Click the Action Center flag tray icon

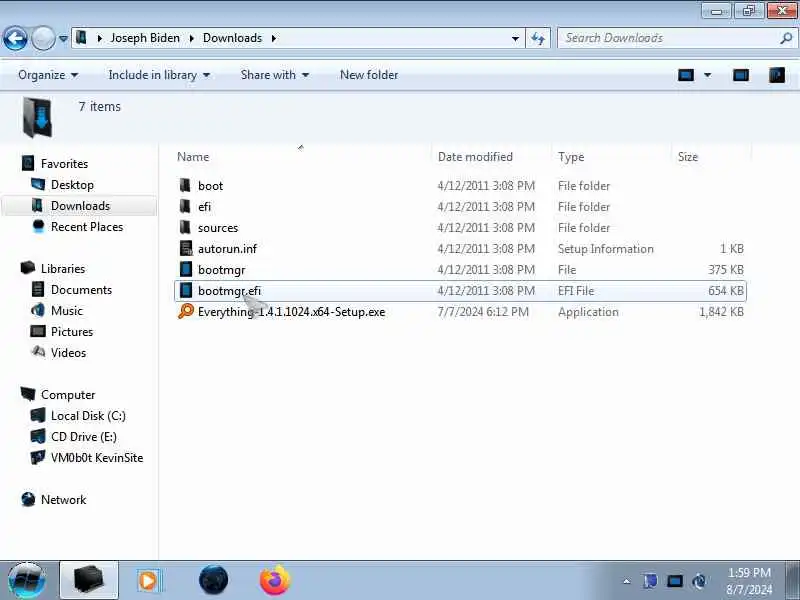[x=651, y=581]
